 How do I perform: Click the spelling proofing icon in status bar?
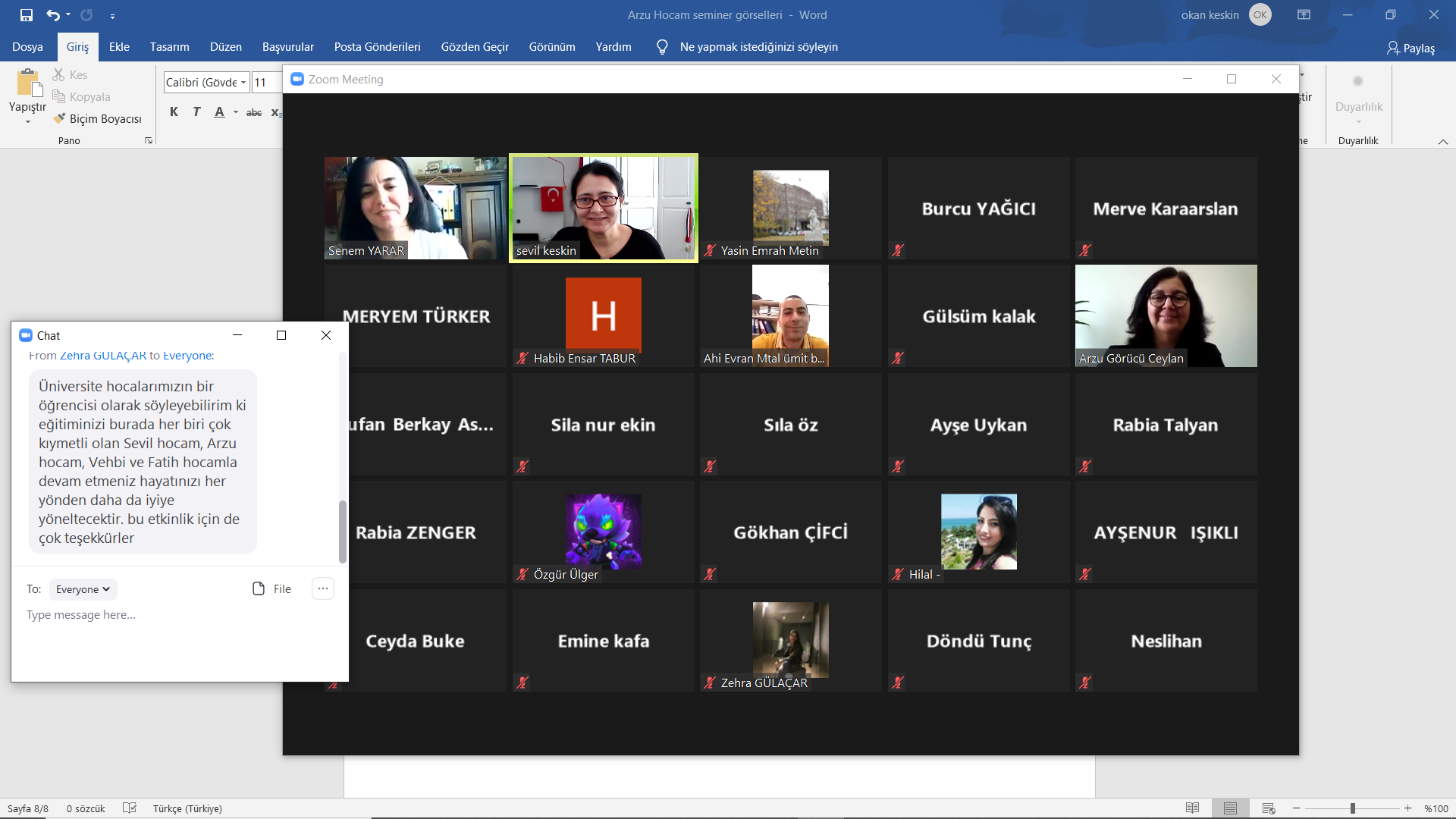click(130, 808)
